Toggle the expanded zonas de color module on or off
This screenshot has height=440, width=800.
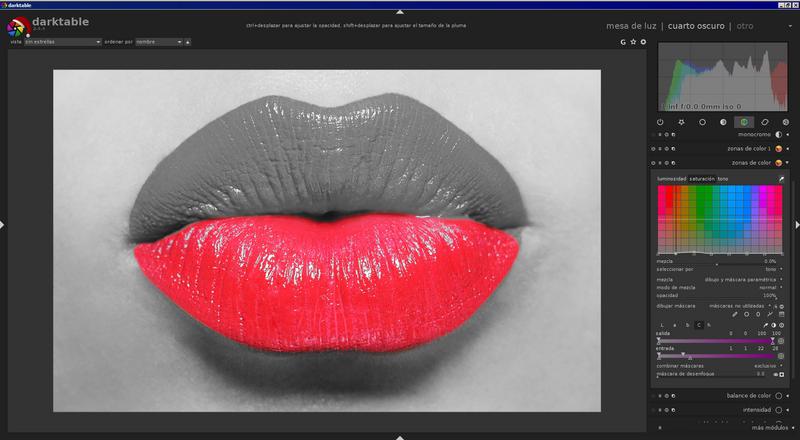point(654,163)
